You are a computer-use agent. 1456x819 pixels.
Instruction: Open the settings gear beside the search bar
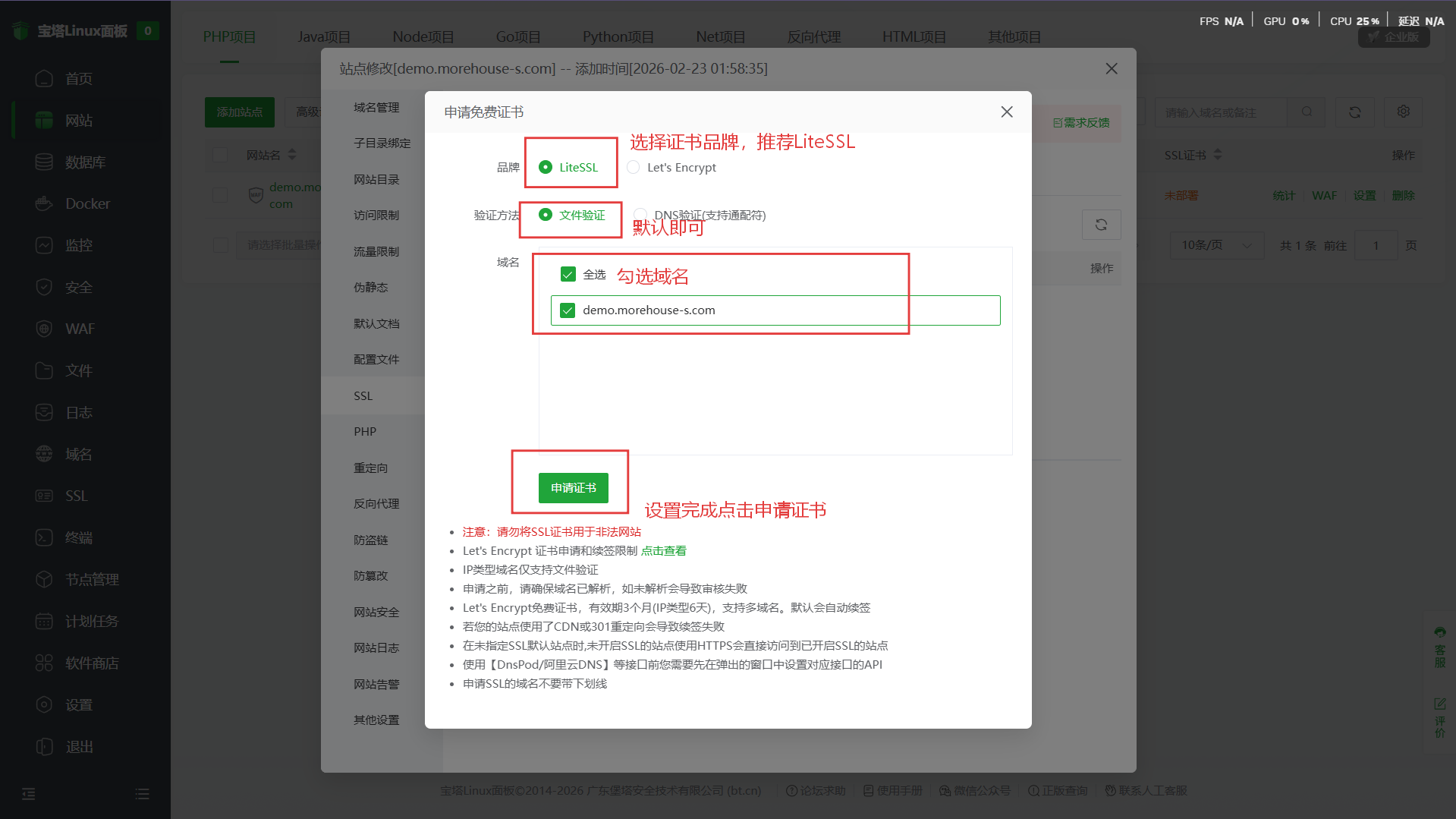pyautogui.click(x=1403, y=112)
